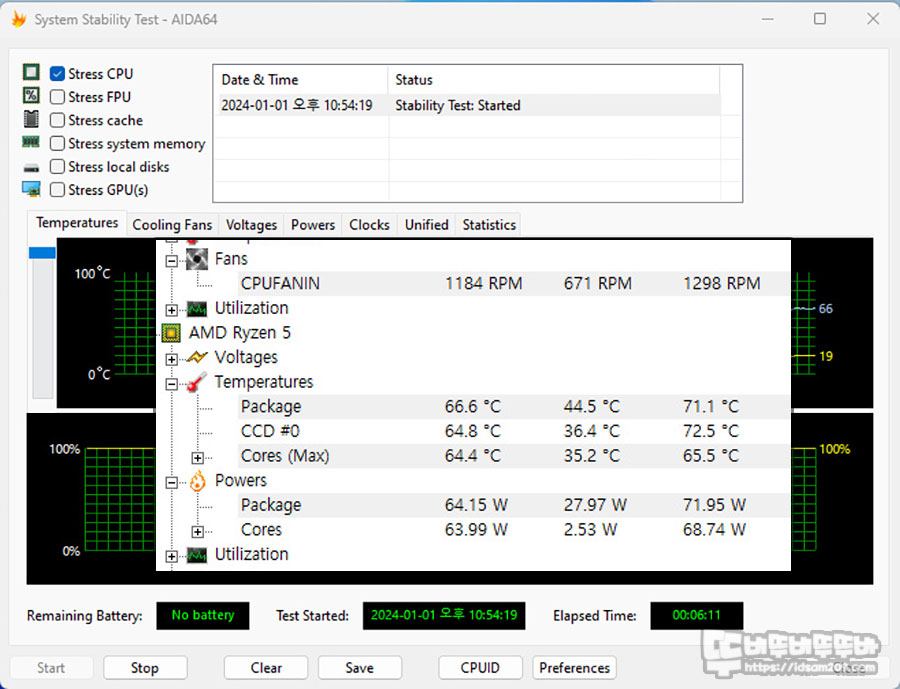Click the Clear button
This screenshot has width=900, height=689.
tap(266, 668)
